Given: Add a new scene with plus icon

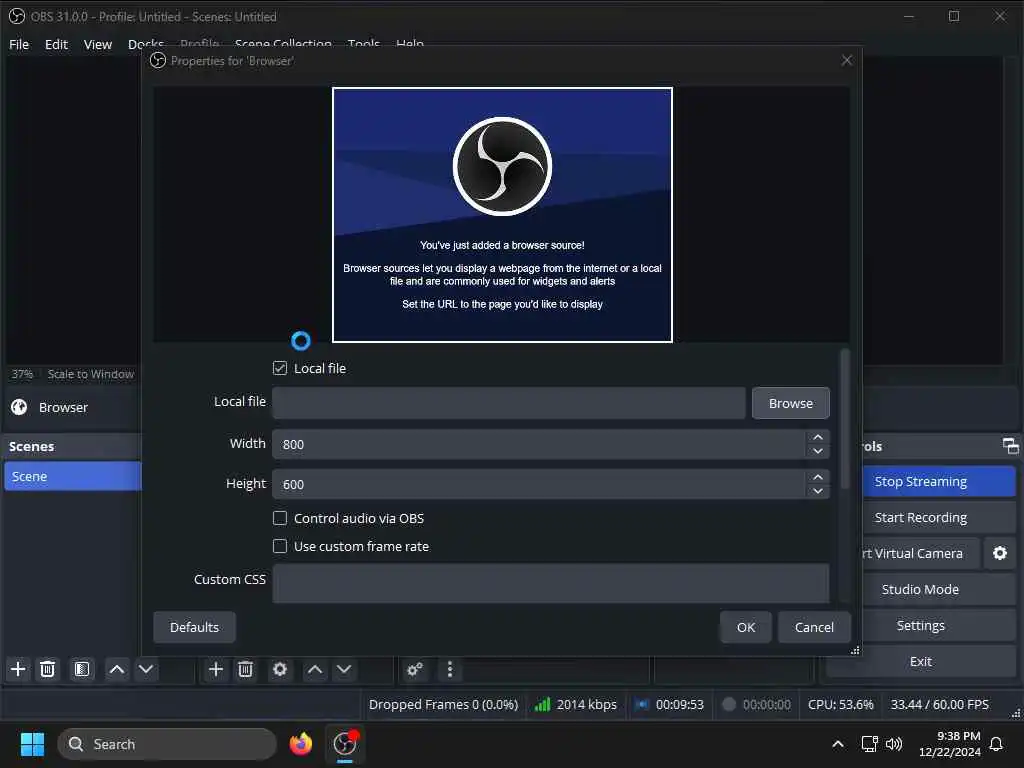Looking at the screenshot, I should click(18, 669).
